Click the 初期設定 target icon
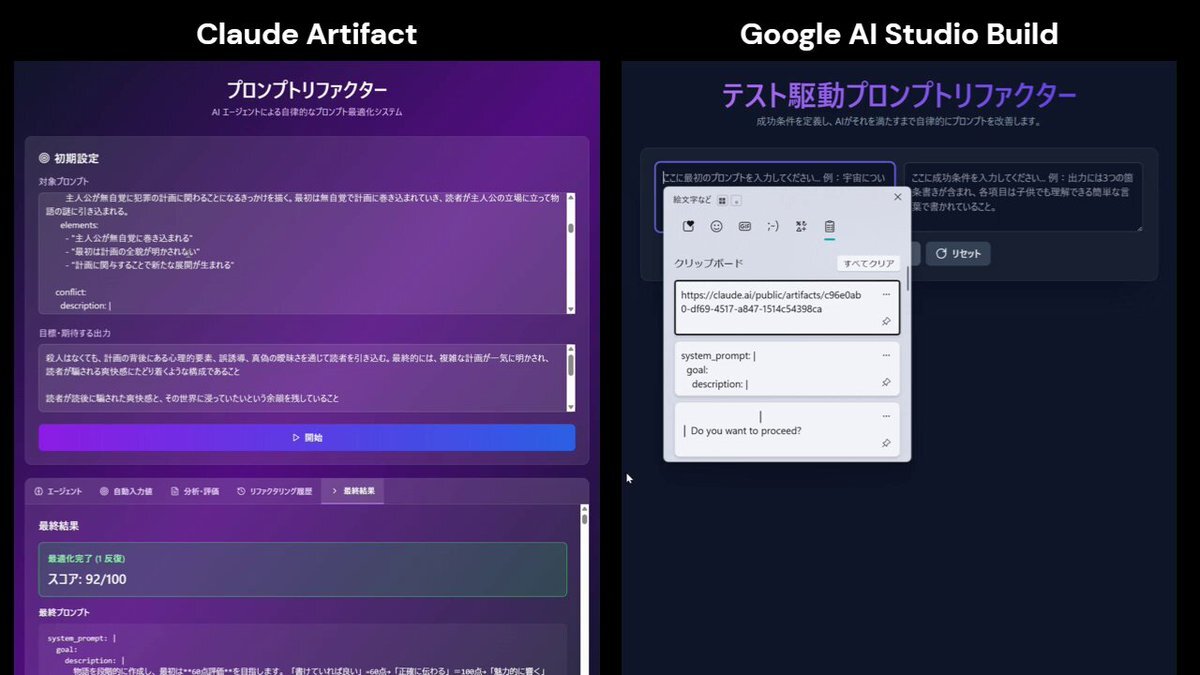The image size is (1200, 675). tap(44, 158)
